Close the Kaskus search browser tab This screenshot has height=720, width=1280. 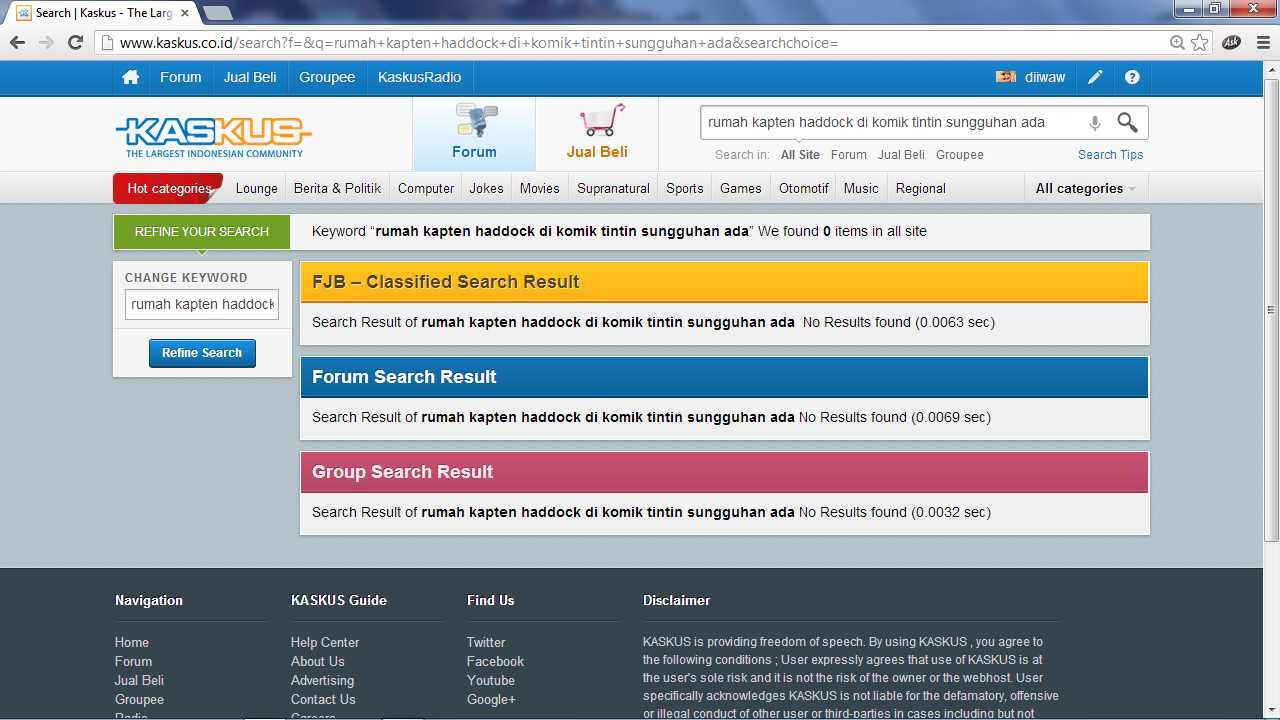tap(185, 13)
